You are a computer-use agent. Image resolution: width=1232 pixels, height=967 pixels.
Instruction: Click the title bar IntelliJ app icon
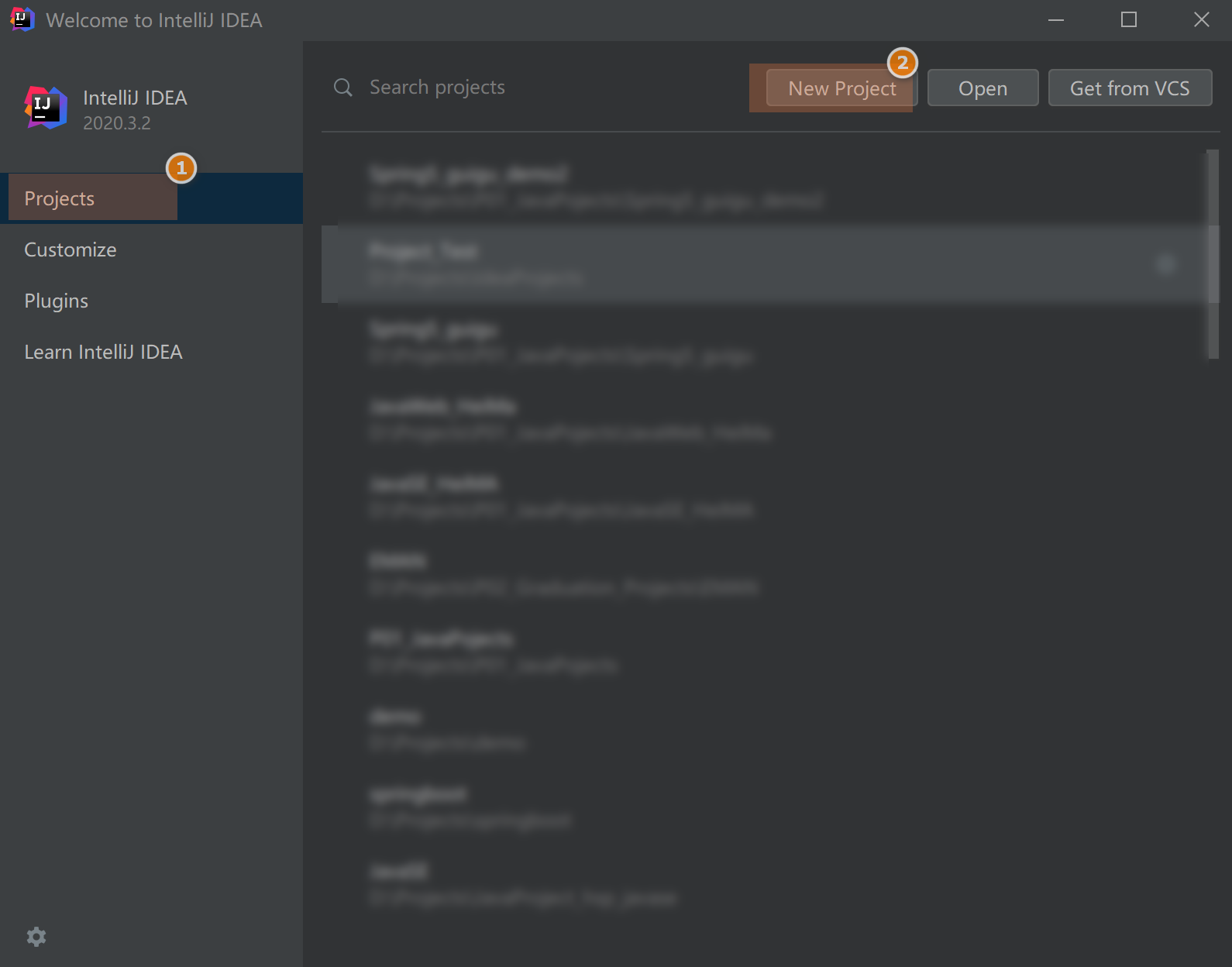[22, 19]
